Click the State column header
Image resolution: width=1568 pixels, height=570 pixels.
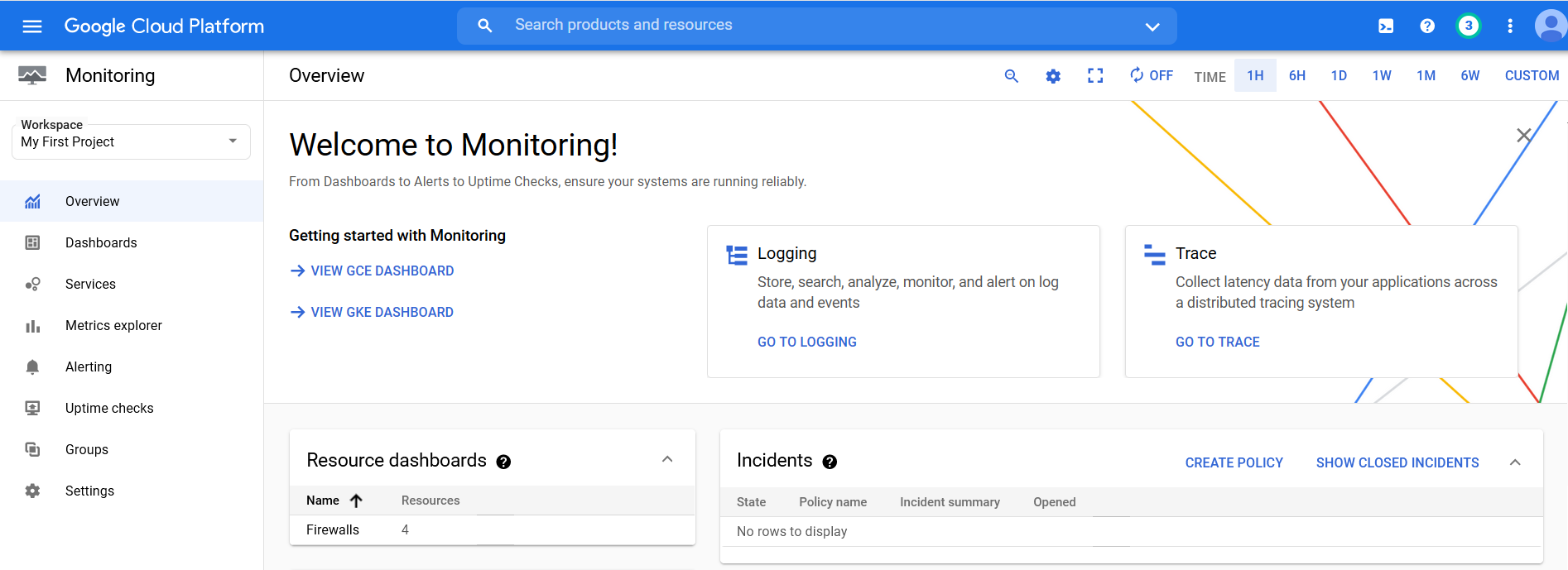(x=751, y=502)
